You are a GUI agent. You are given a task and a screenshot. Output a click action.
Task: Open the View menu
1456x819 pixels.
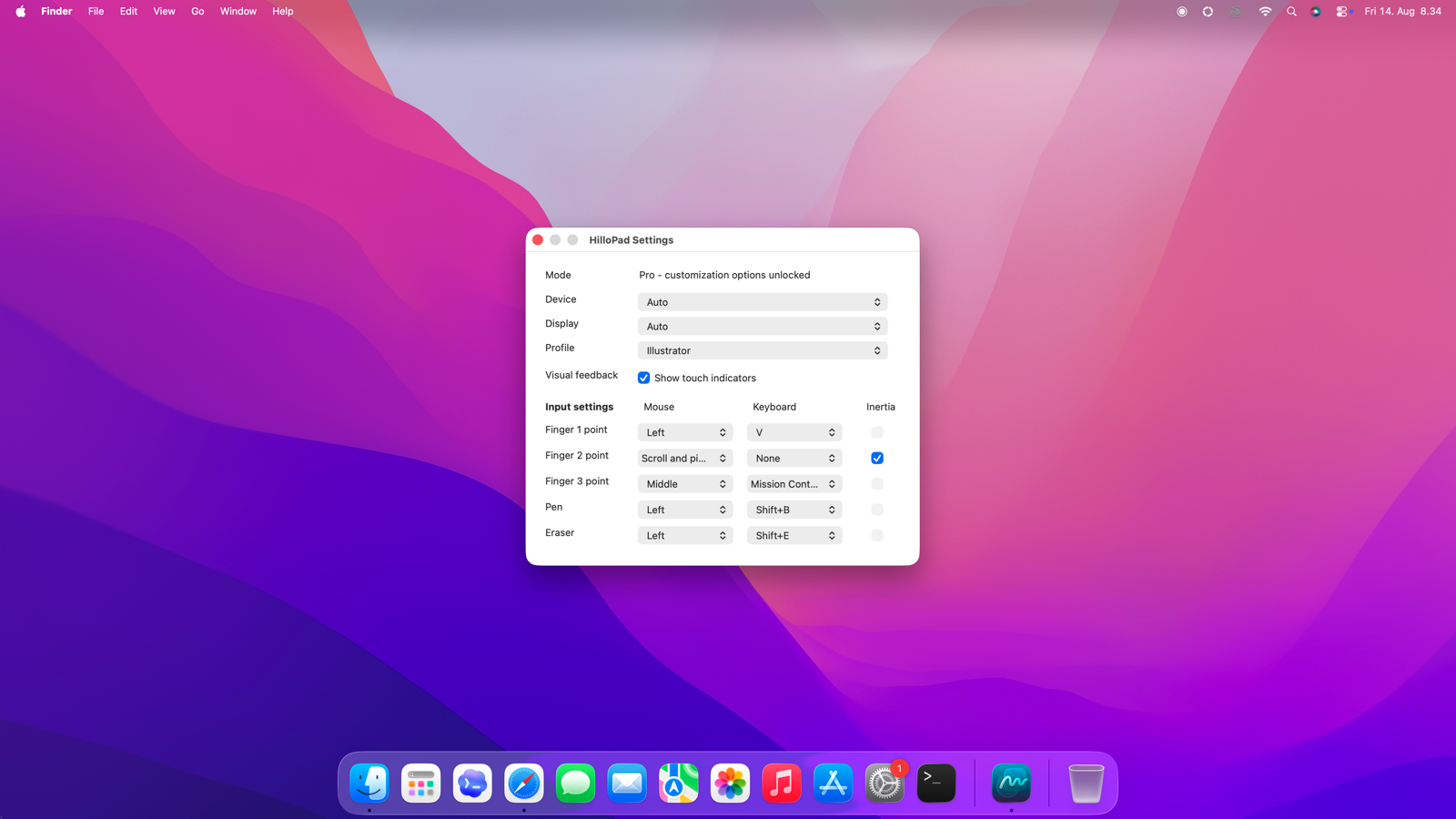(164, 12)
